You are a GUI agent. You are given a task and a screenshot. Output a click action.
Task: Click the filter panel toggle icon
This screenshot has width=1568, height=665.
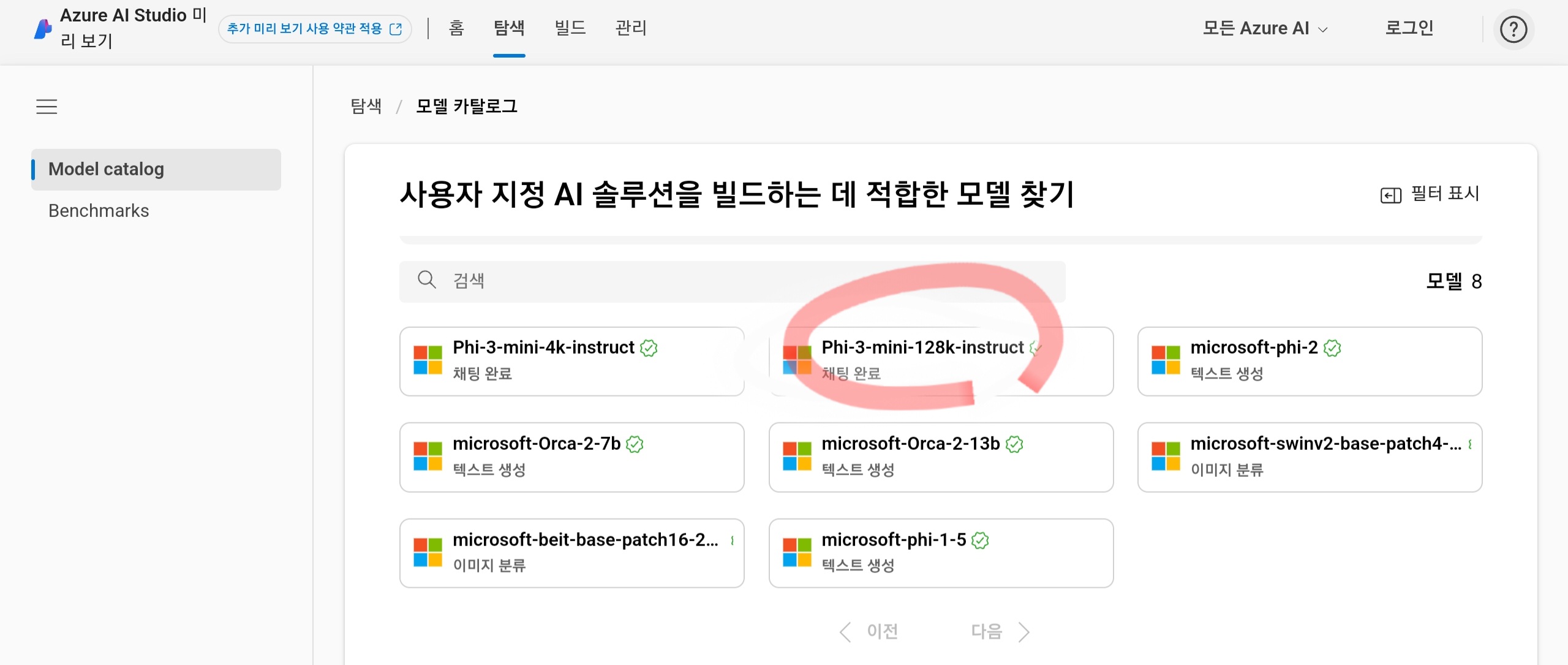pyautogui.click(x=1390, y=195)
